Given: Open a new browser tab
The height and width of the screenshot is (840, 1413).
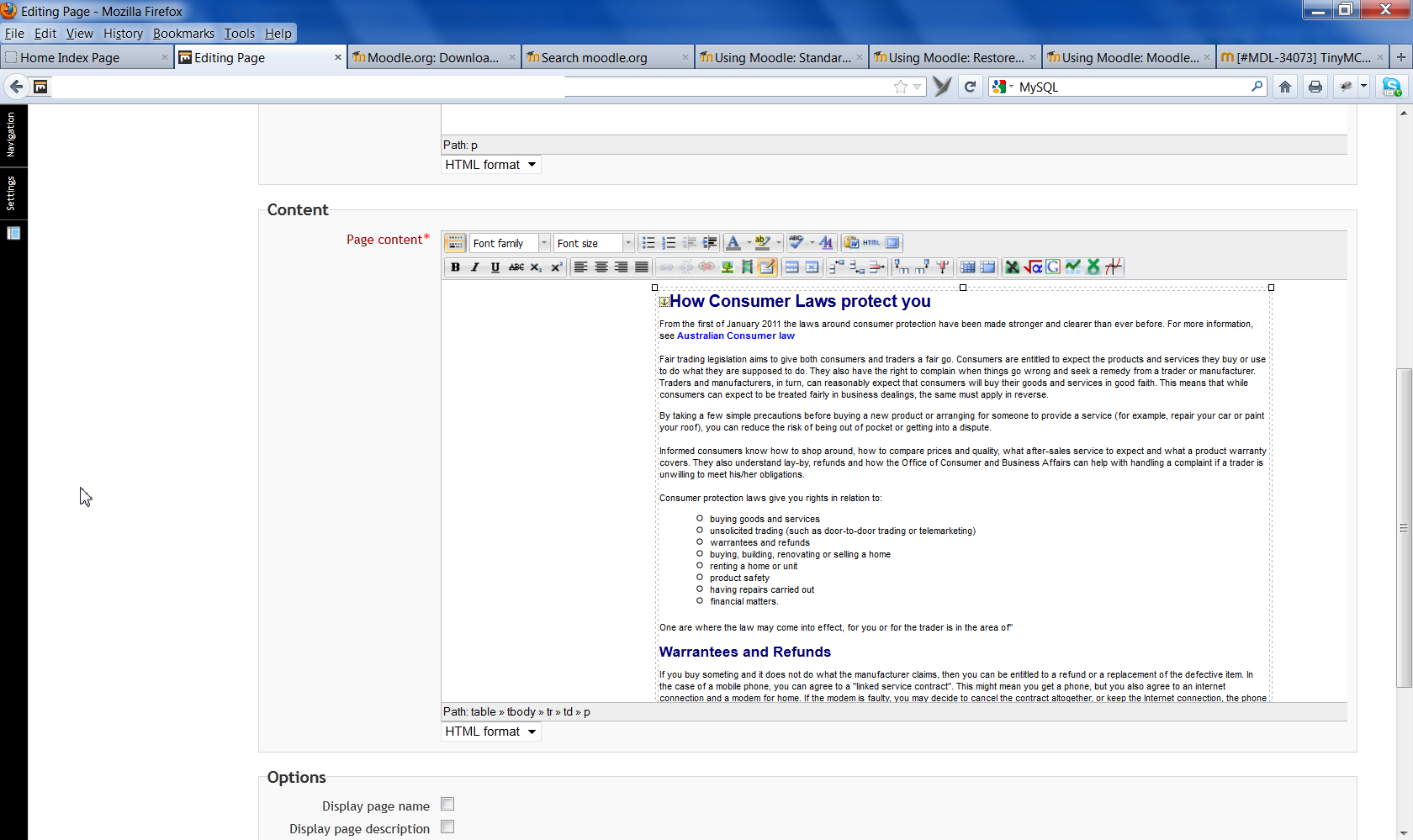Looking at the screenshot, I should coord(1401,57).
